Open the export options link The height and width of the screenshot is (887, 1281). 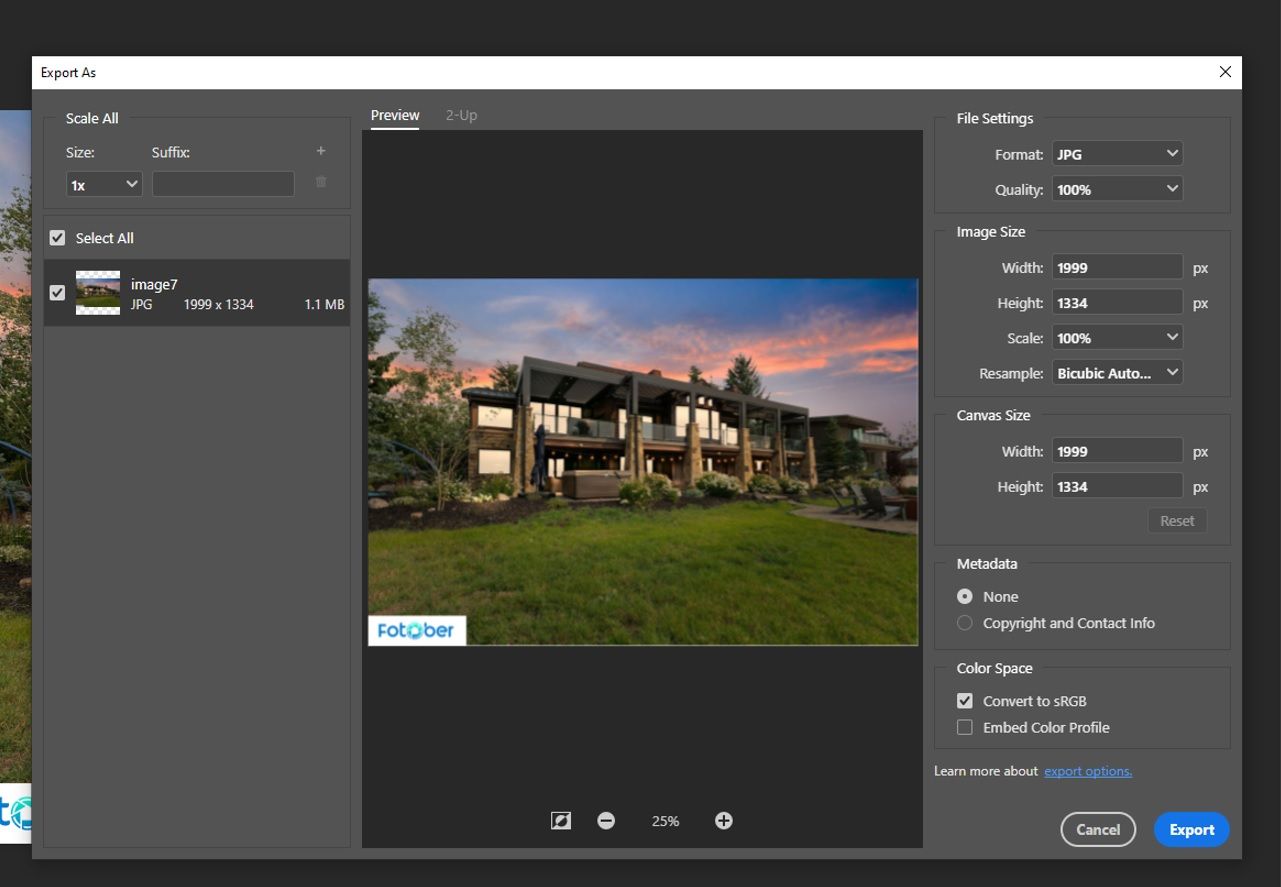[1088, 771]
